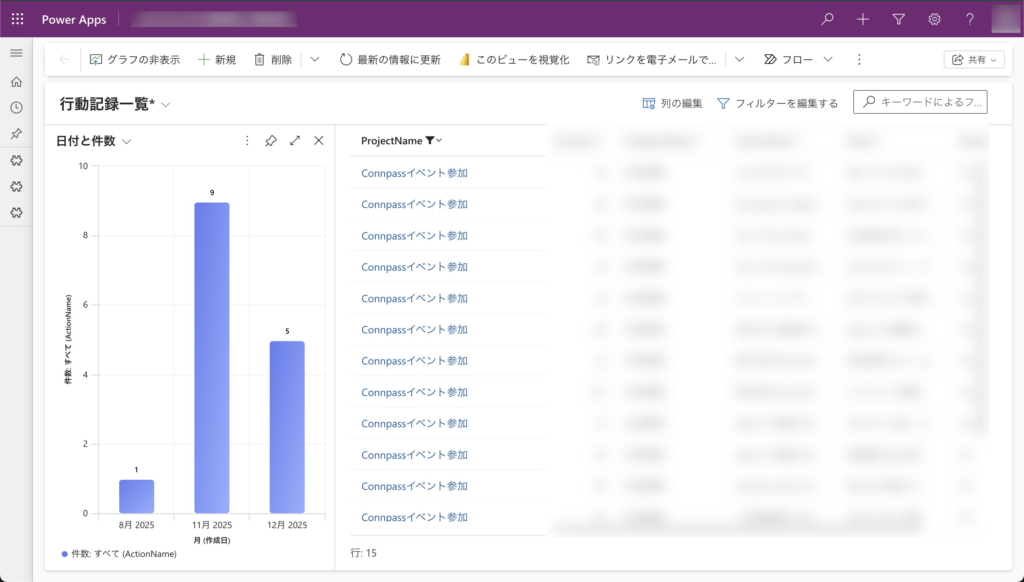
Task: Pin the chart pane with pushpin icon
Action: (271, 141)
